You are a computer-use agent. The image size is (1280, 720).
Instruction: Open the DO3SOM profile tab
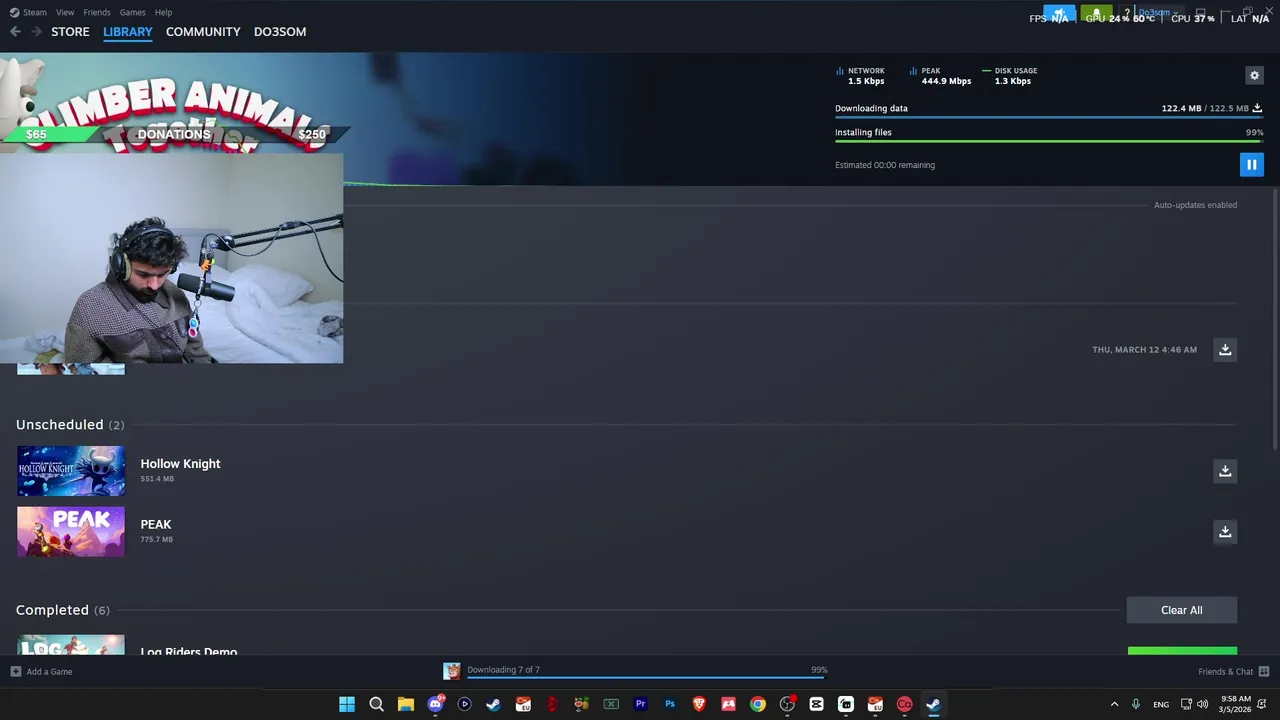pyautogui.click(x=280, y=32)
